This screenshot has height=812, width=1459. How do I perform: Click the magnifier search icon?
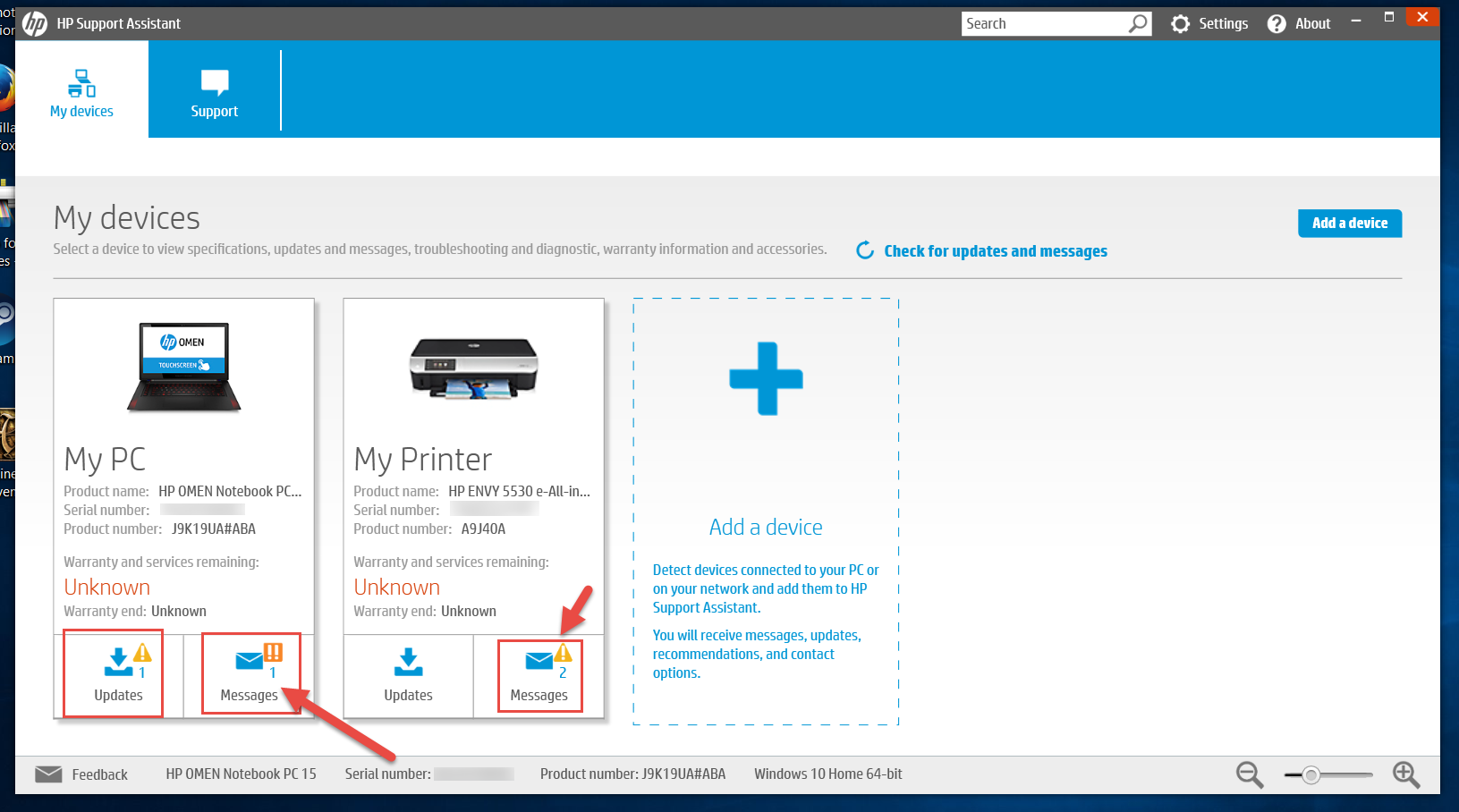tap(1138, 23)
